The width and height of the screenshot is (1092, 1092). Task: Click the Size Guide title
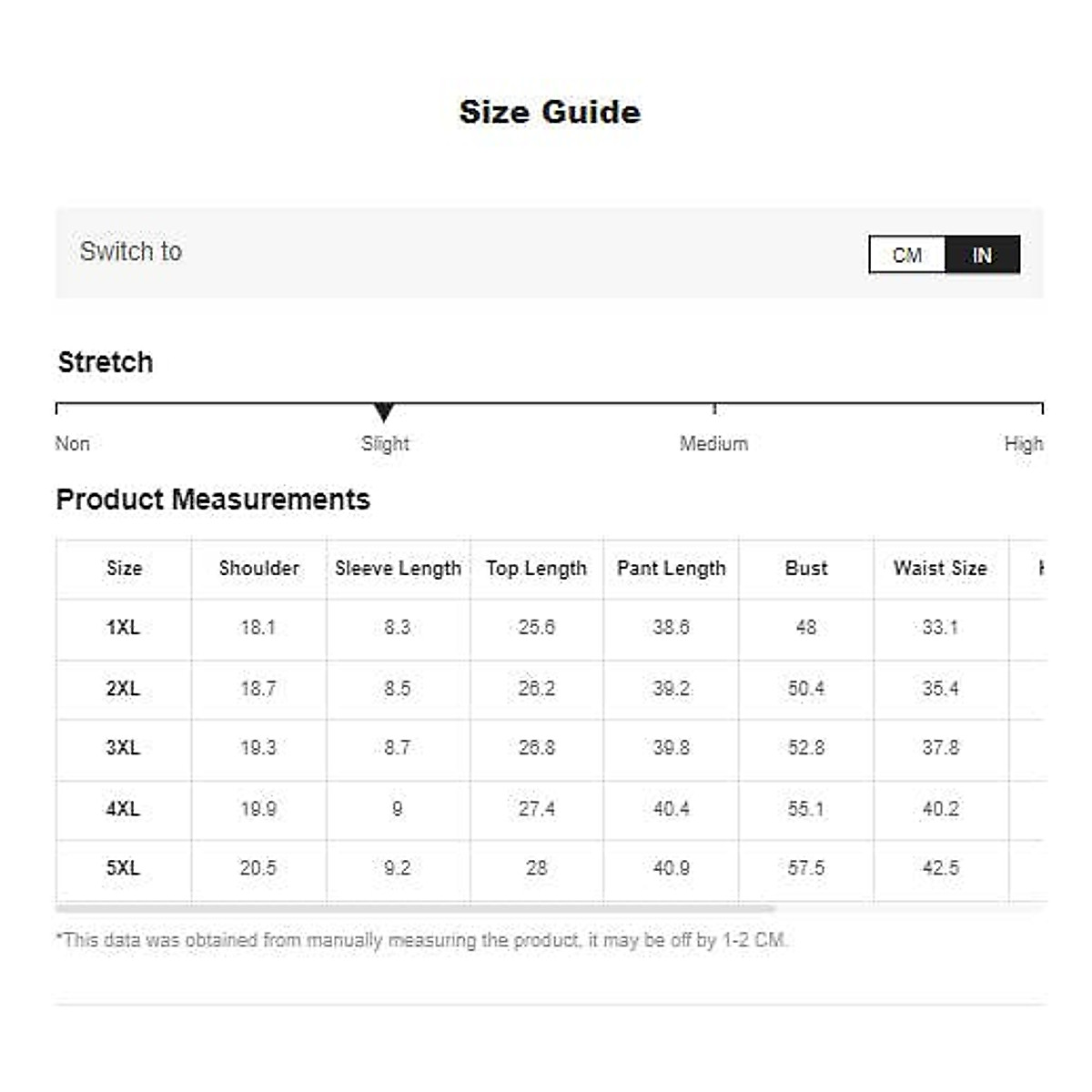[x=550, y=112]
